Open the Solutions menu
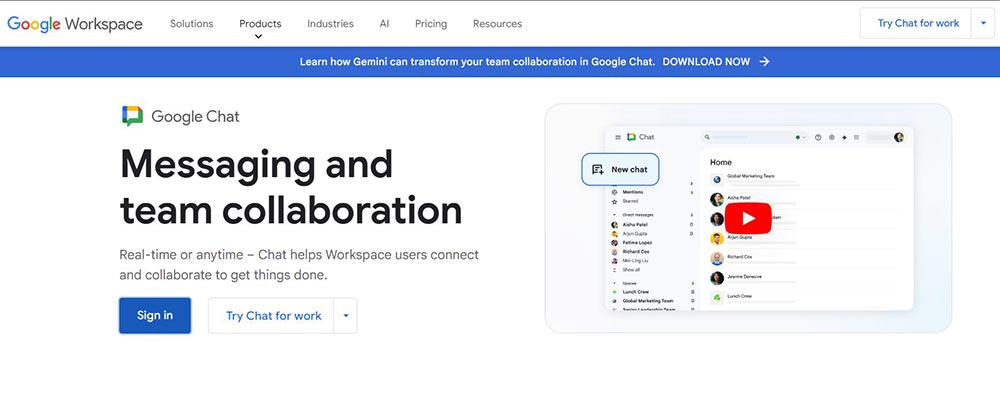 [x=191, y=24]
